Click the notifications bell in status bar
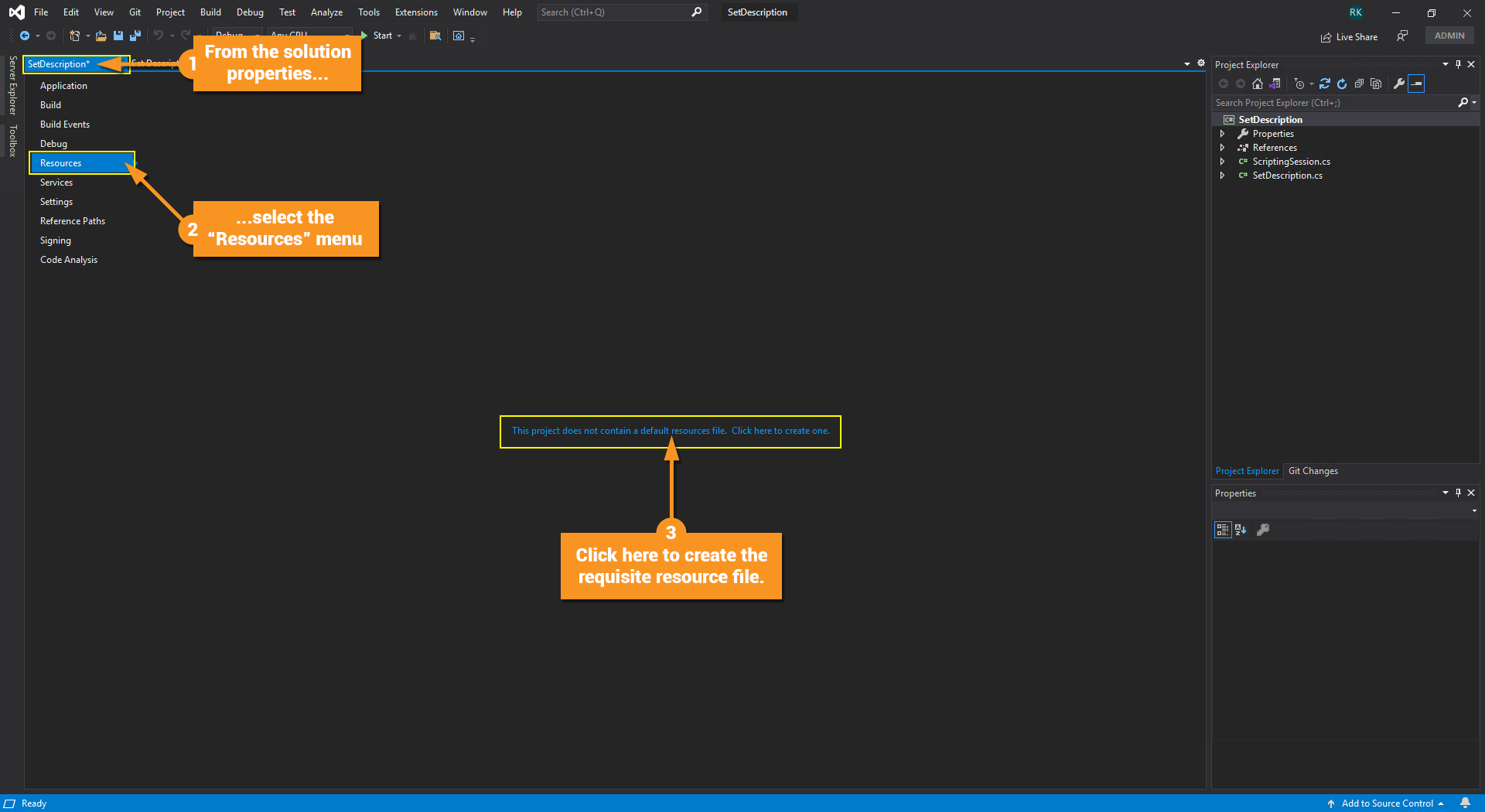This screenshot has width=1485, height=812. (x=1465, y=803)
